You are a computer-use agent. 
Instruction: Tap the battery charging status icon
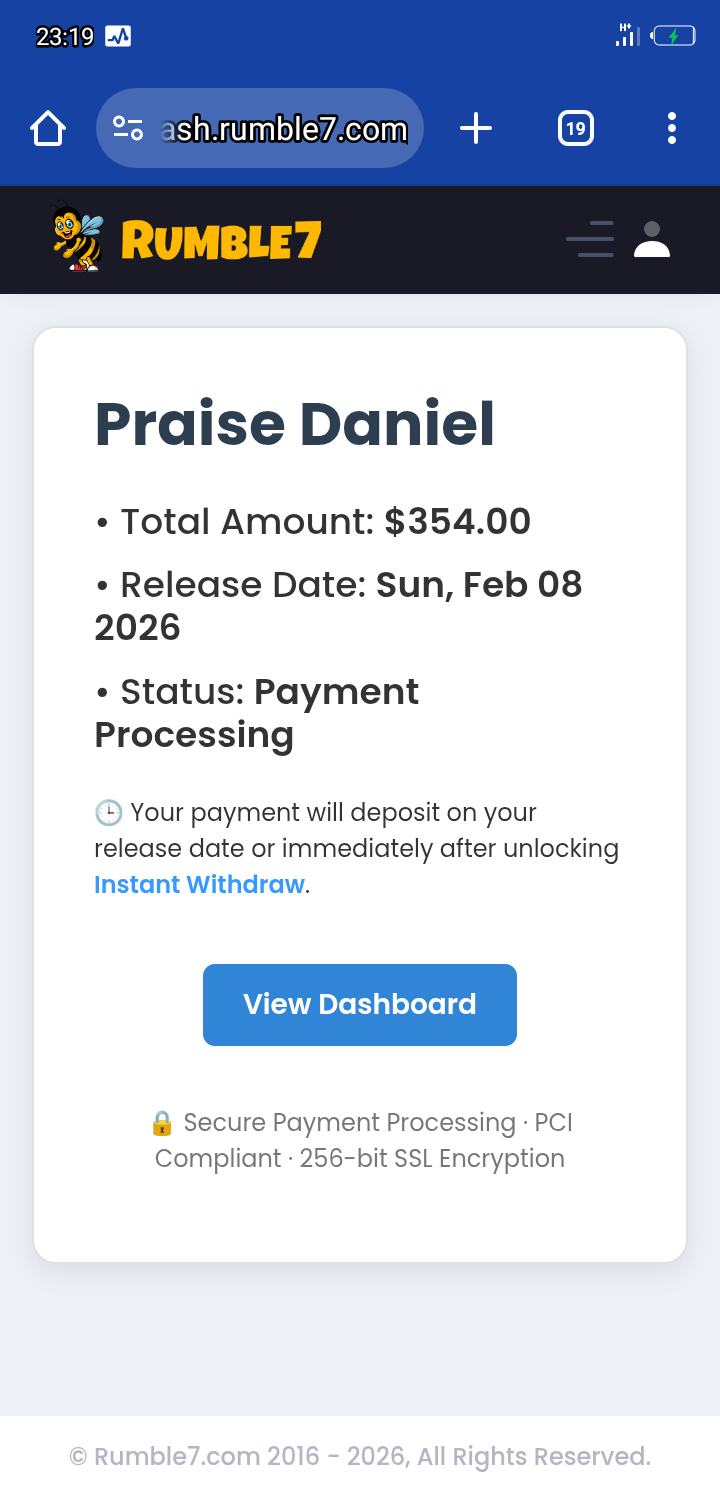point(673,37)
